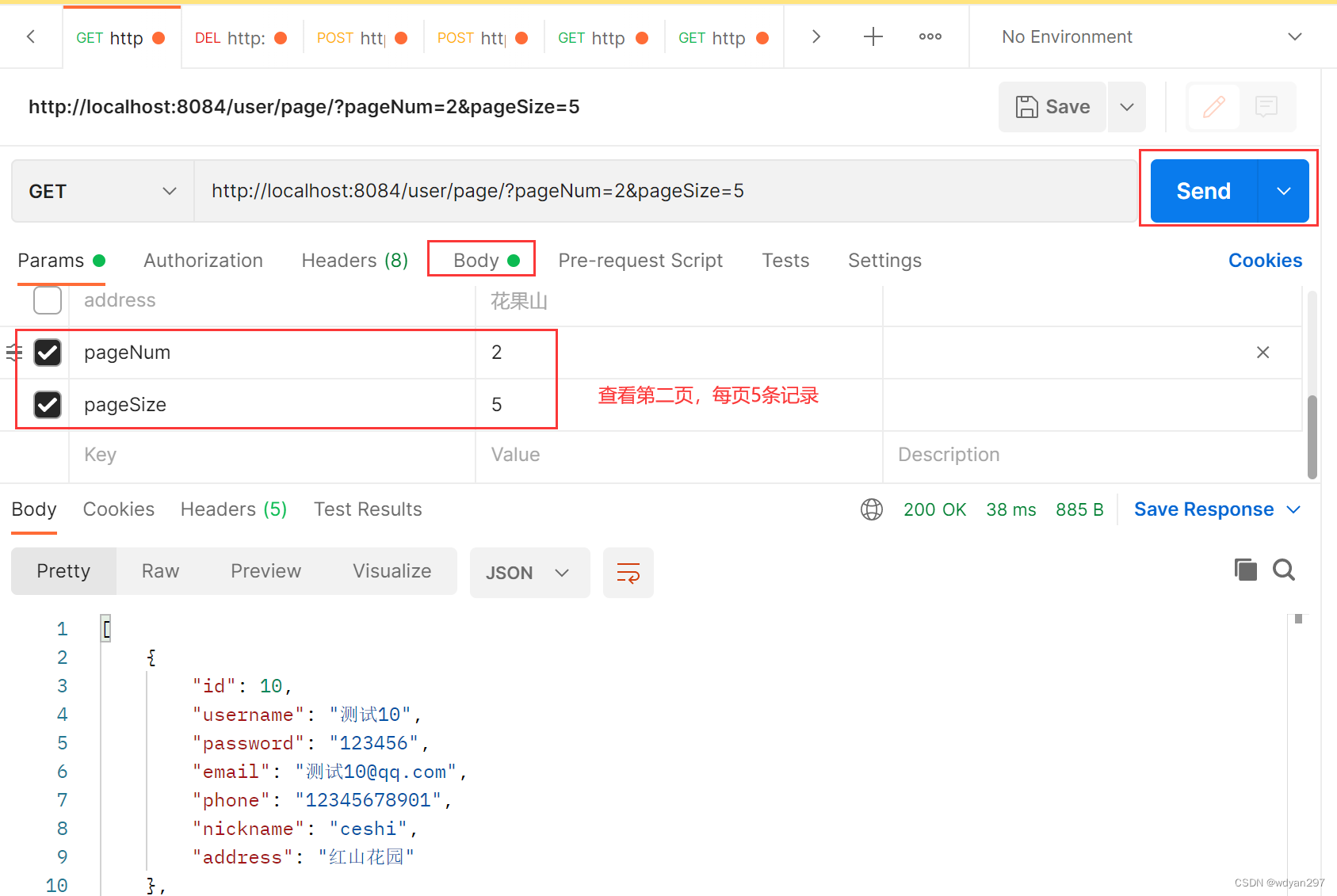This screenshot has height=896, width=1337.
Task: Click the globe network info icon near 200 OK
Action: click(x=871, y=509)
